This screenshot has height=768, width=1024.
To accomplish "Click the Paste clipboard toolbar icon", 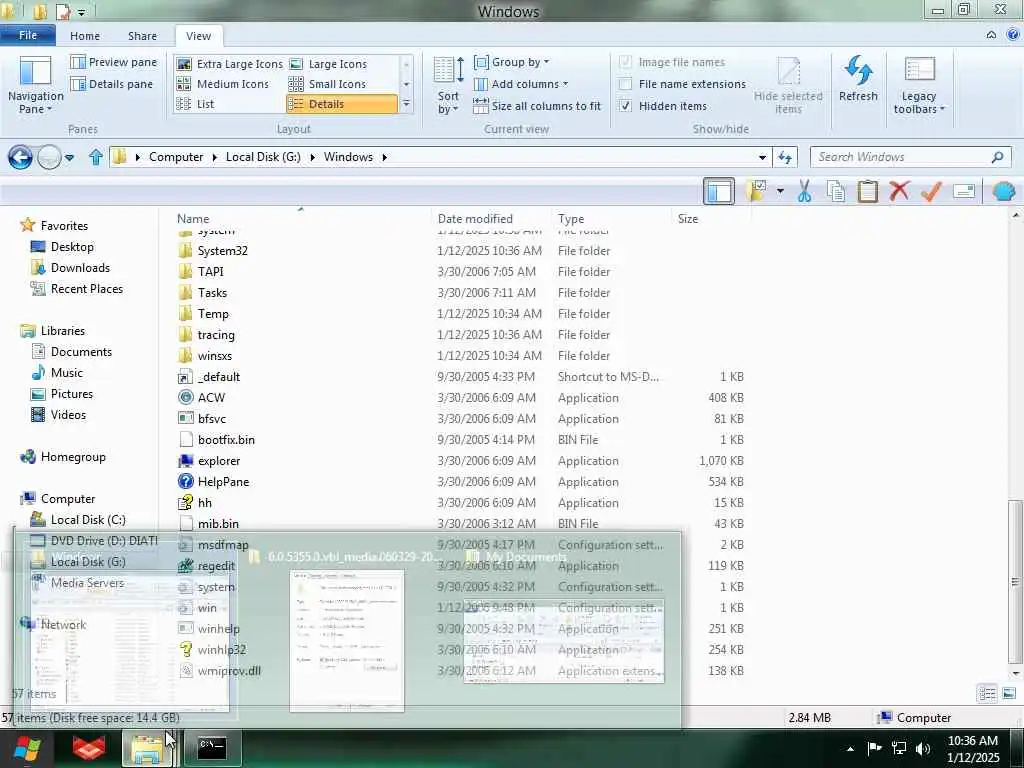I will tap(867, 191).
